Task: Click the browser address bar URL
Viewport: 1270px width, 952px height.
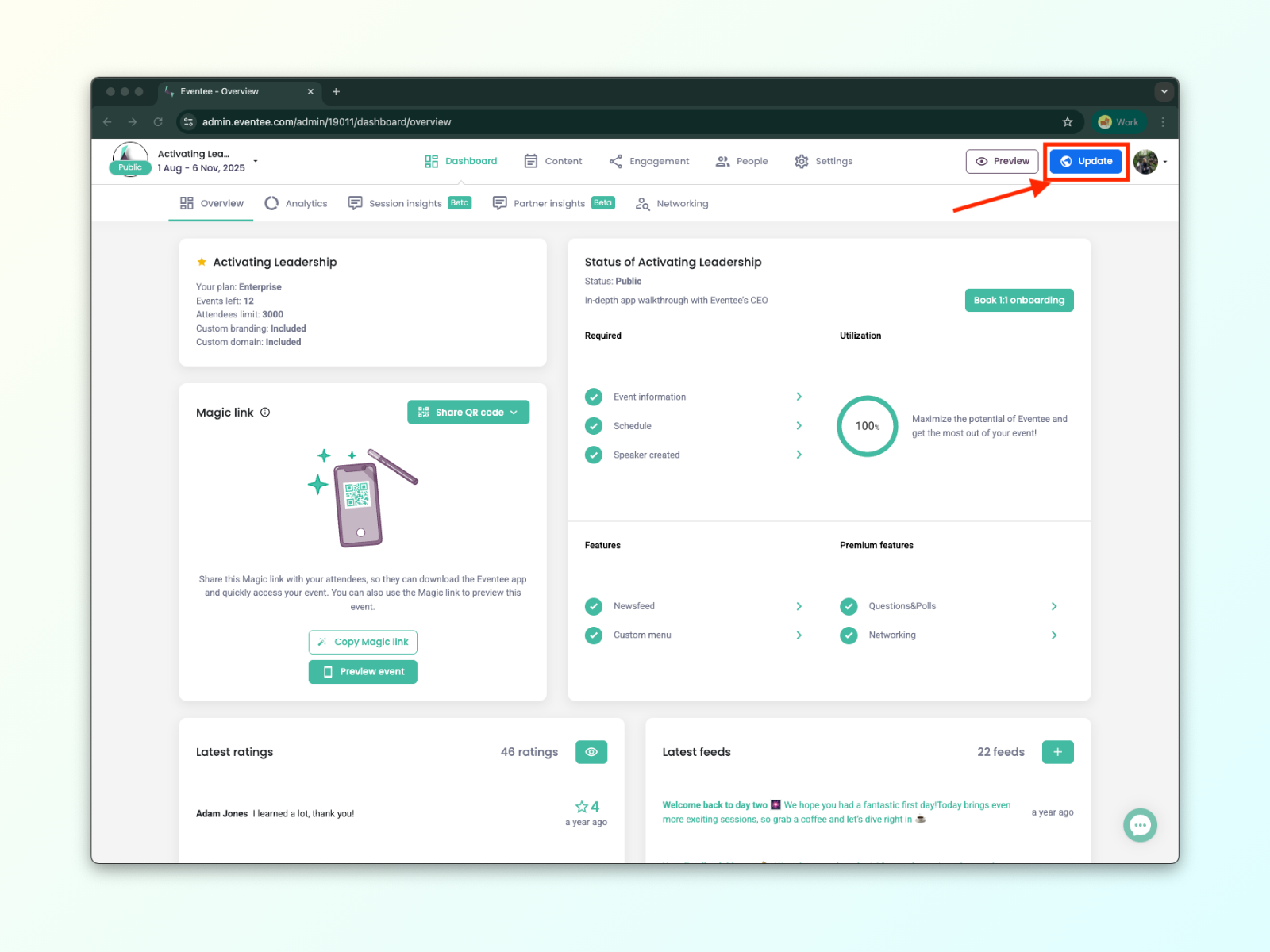Action: tap(326, 122)
